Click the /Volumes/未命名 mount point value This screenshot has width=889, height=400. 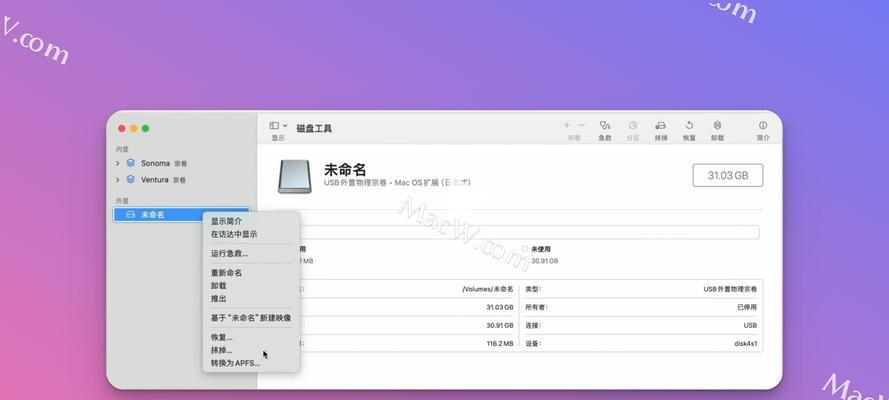click(x=488, y=289)
